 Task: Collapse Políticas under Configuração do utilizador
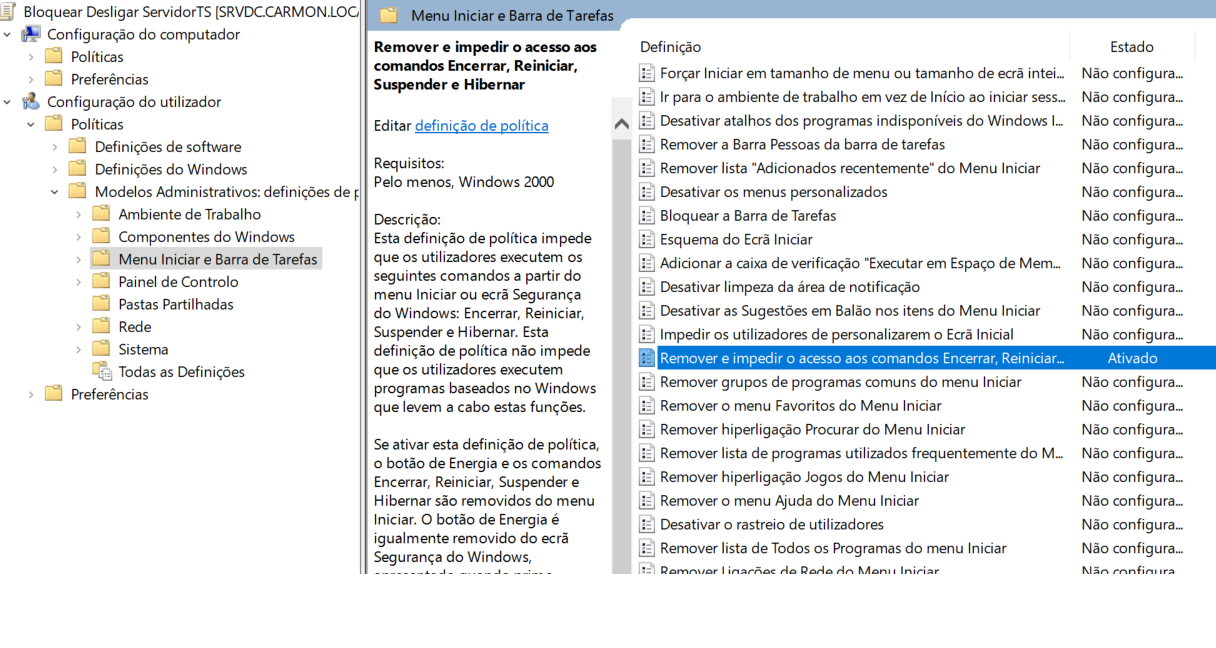(x=31, y=125)
